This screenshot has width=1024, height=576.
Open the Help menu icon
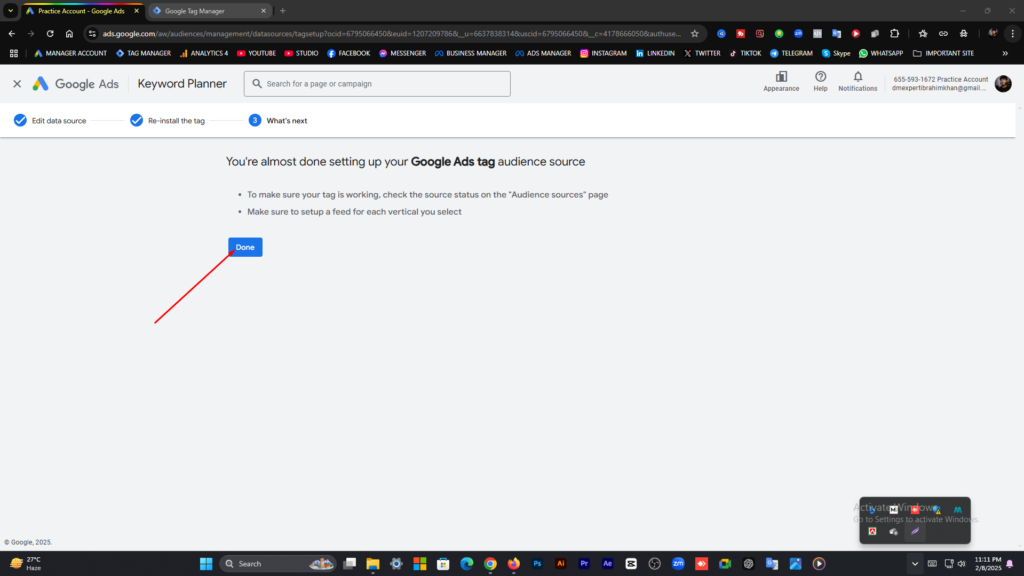click(x=820, y=82)
